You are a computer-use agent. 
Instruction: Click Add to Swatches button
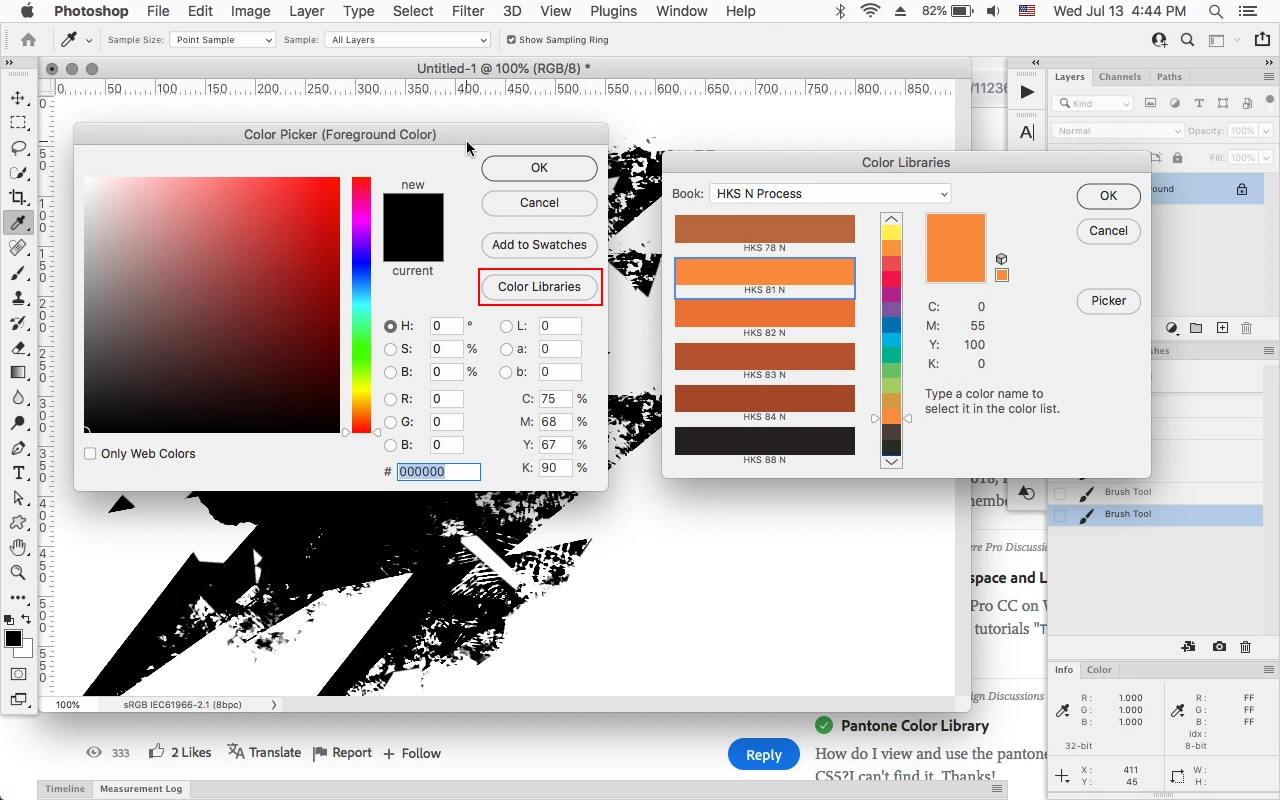pos(539,245)
